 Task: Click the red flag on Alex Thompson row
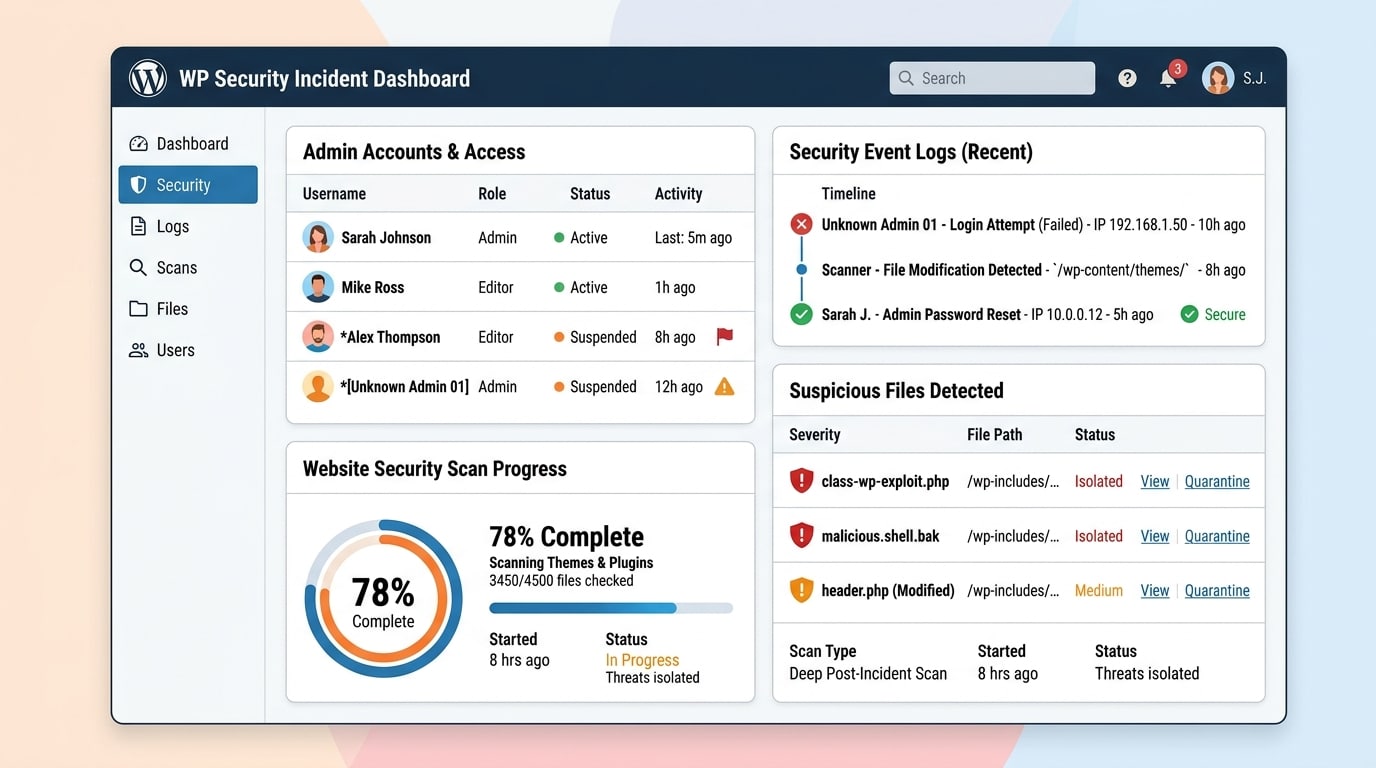click(725, 337)
